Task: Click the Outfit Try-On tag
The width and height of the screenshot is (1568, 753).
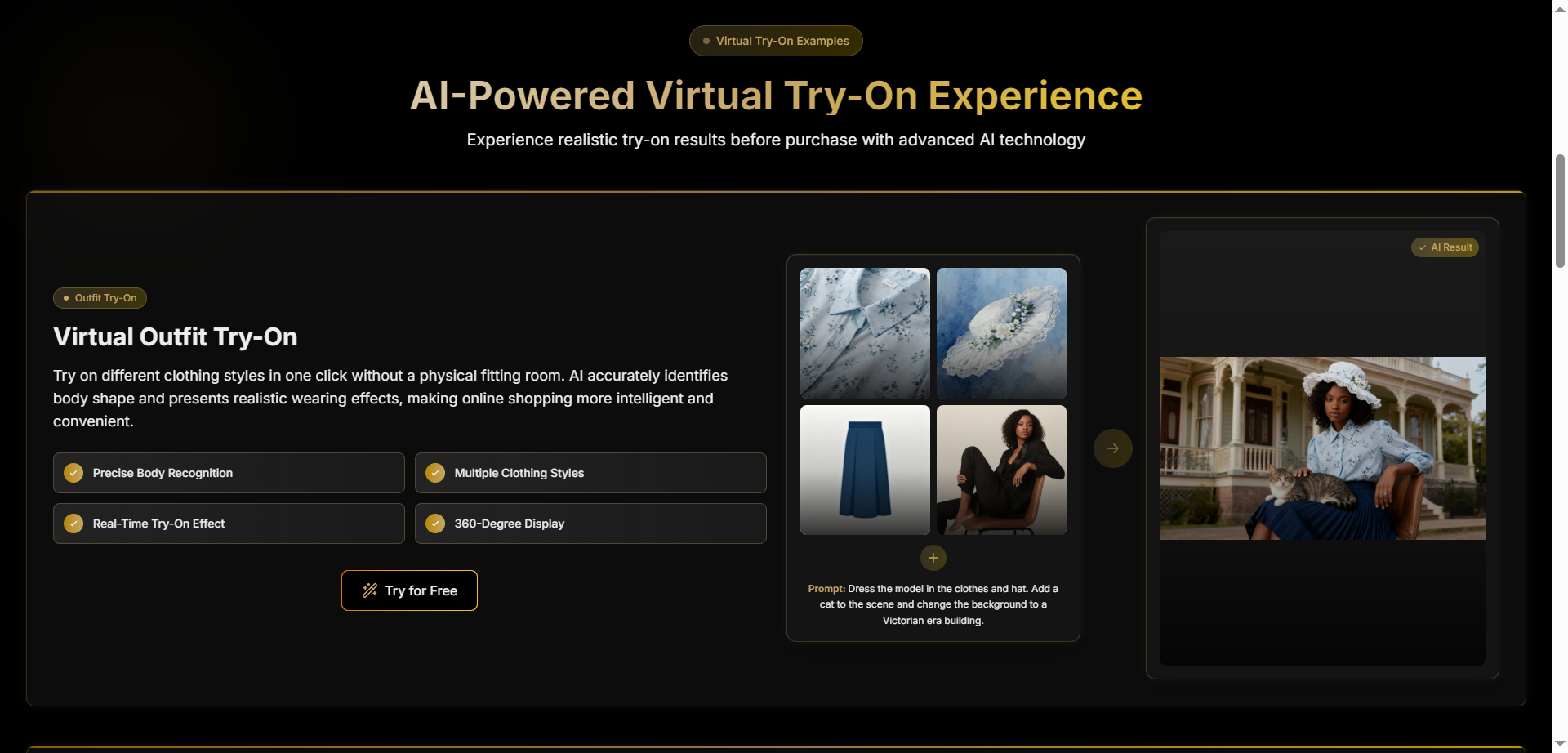Action: click(x=100, y=298)
